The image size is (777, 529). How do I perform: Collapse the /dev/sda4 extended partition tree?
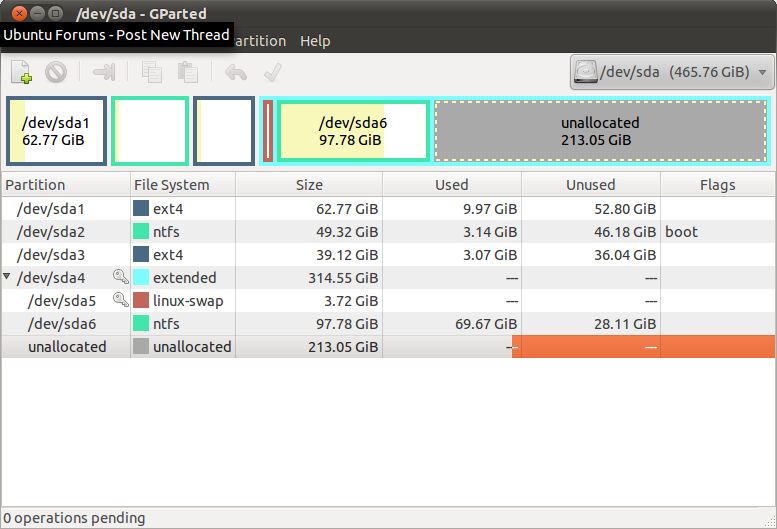8,278
